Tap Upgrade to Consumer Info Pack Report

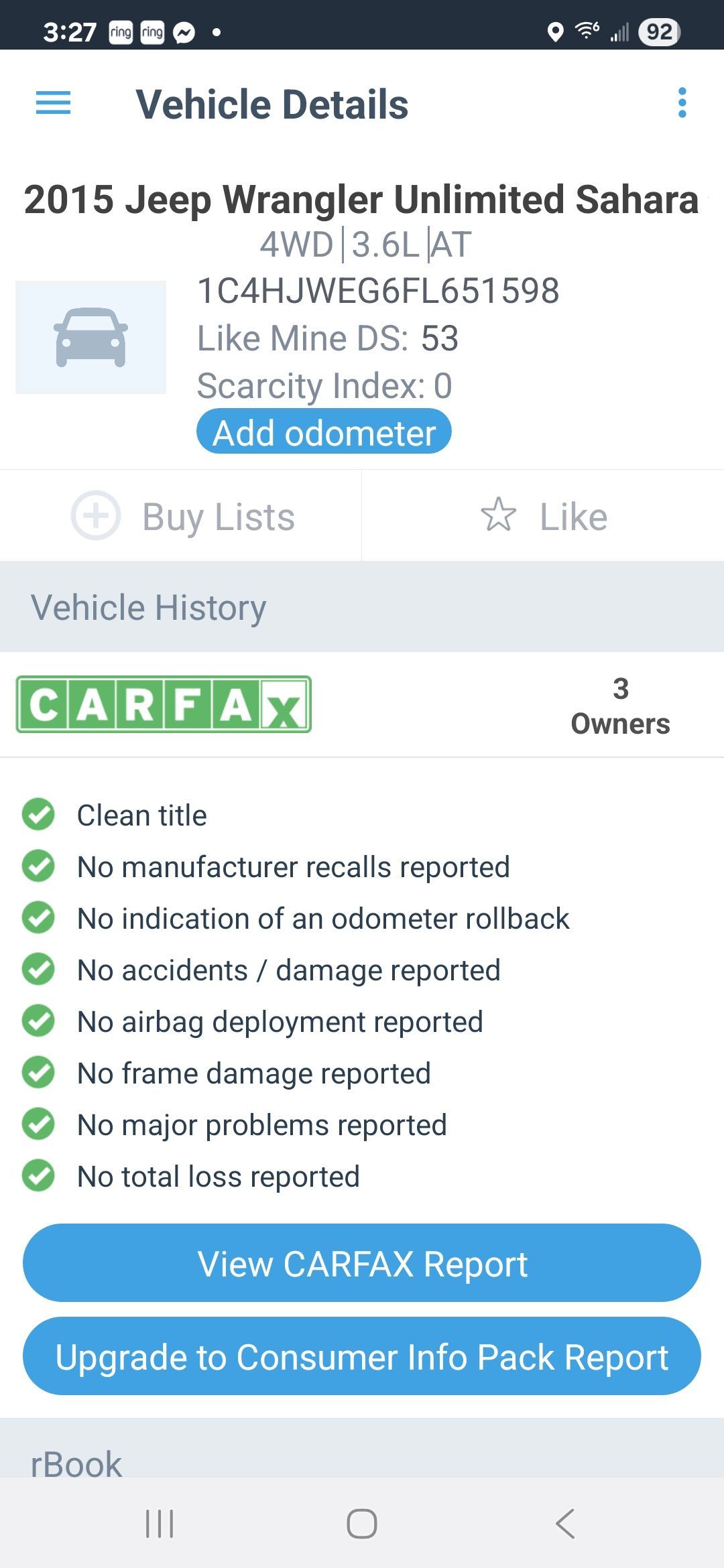pos(362,1356)
